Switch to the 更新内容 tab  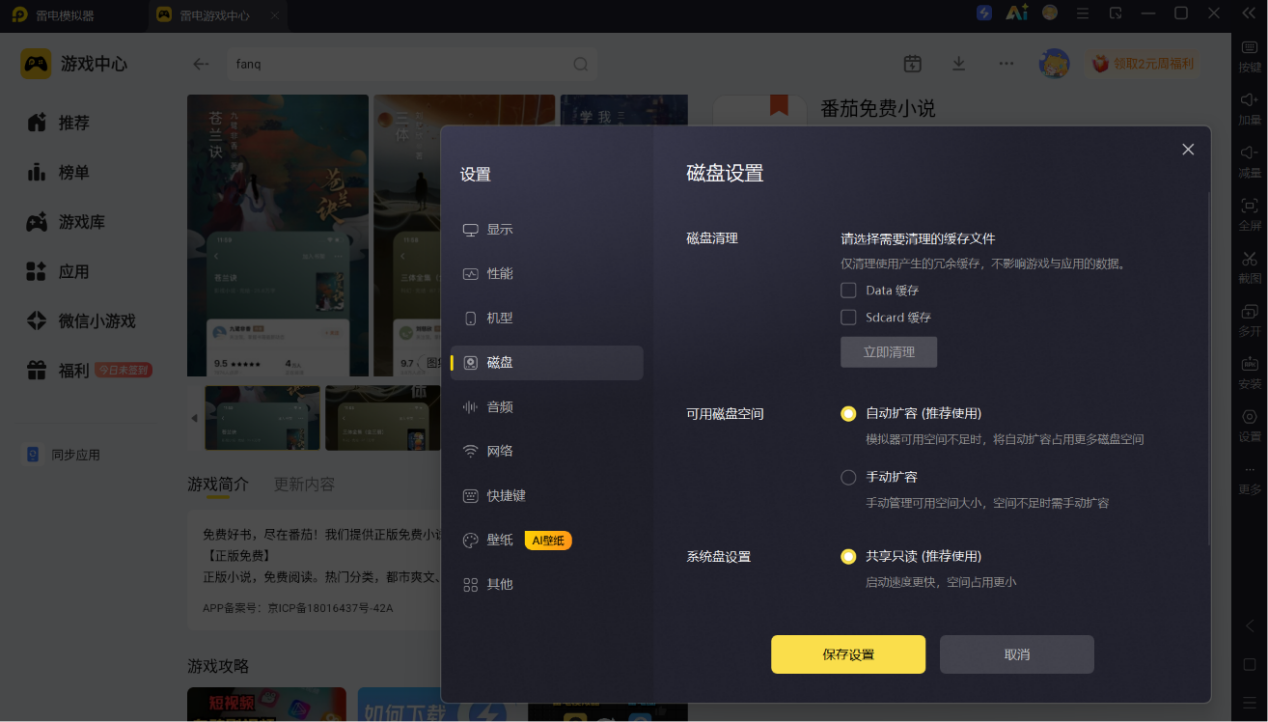click(304, 484)
